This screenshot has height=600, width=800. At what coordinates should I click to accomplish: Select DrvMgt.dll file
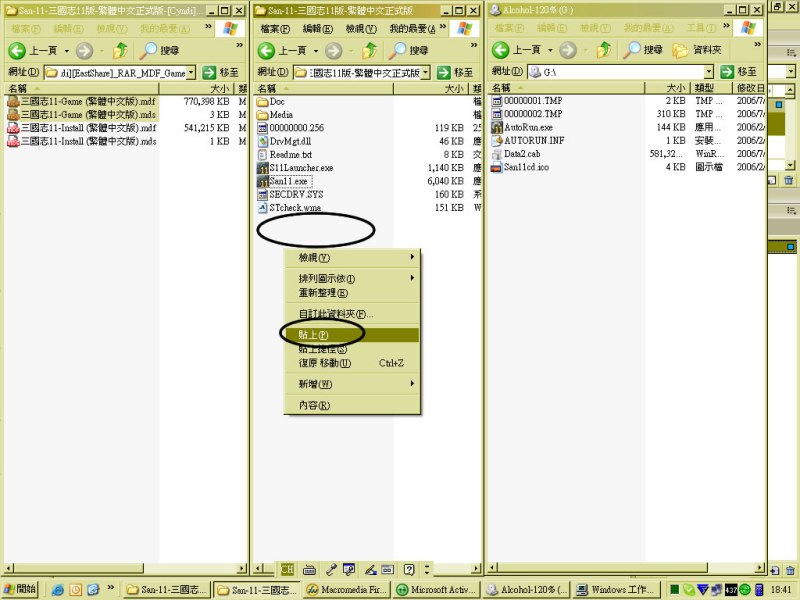(x=285, y=141)
